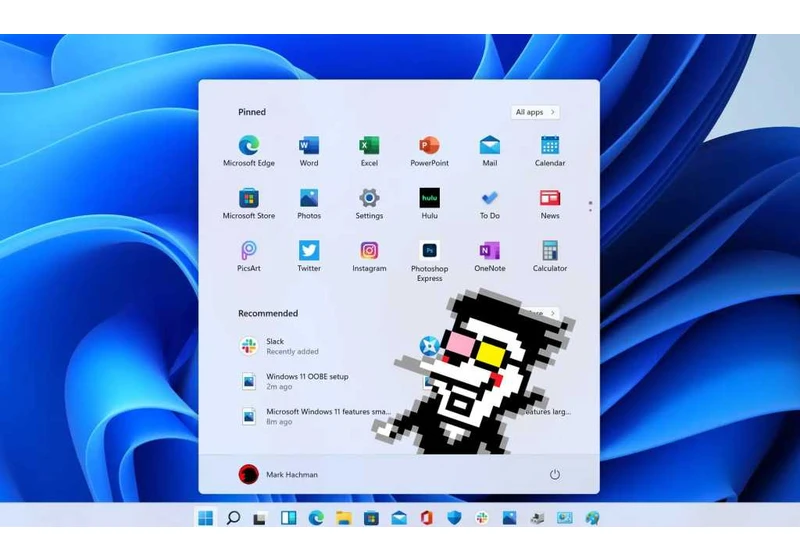Image resolution: width=800 pixels, height=560 pixels.
Task: Open the Calculator pinned app
Action: point(549,256)
